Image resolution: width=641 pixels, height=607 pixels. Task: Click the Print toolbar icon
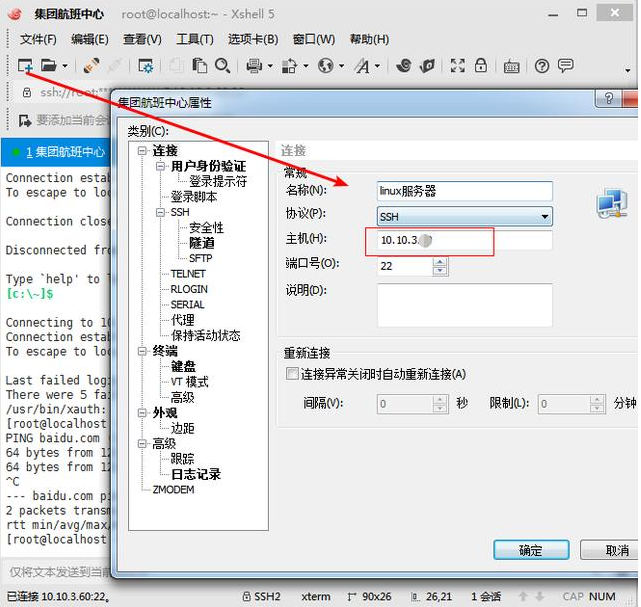pos(253,66)
